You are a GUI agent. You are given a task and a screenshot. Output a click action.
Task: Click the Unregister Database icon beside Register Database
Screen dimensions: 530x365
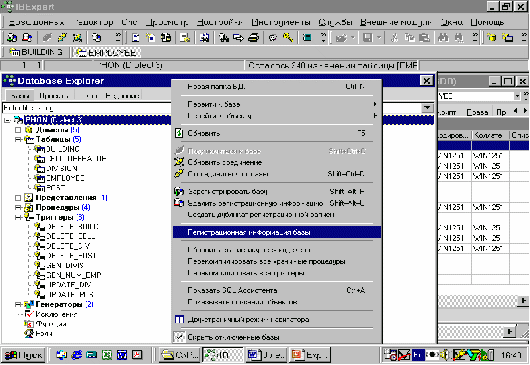[x=27, y=38]
